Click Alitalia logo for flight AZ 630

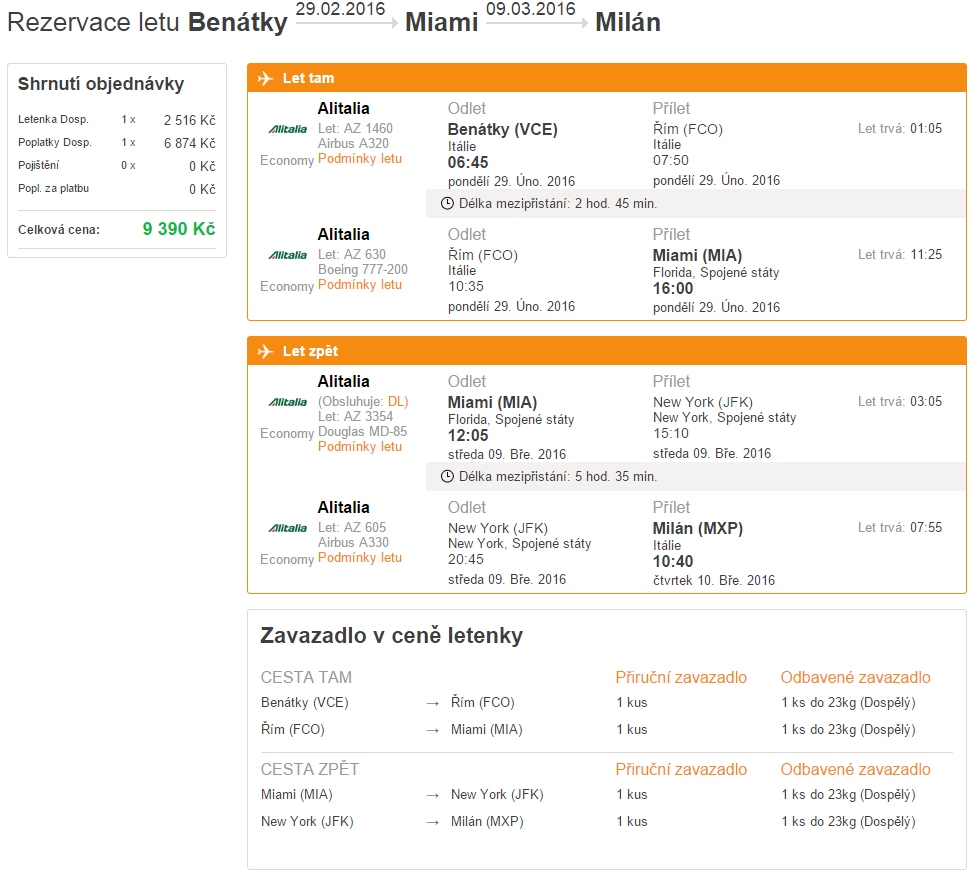click(x=288, y=255)
